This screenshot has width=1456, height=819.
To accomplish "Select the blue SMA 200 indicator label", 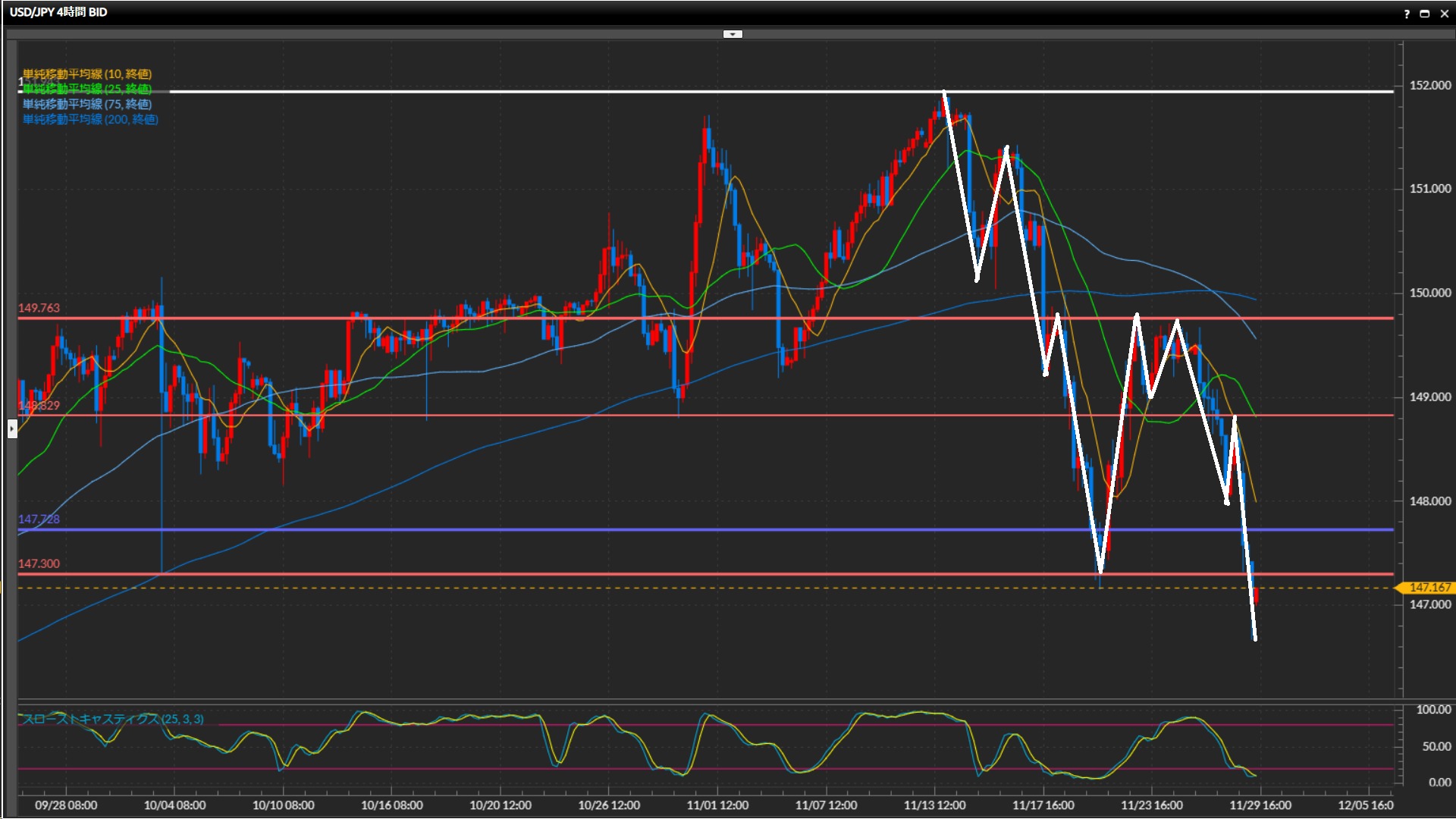I will click(90, 119).
